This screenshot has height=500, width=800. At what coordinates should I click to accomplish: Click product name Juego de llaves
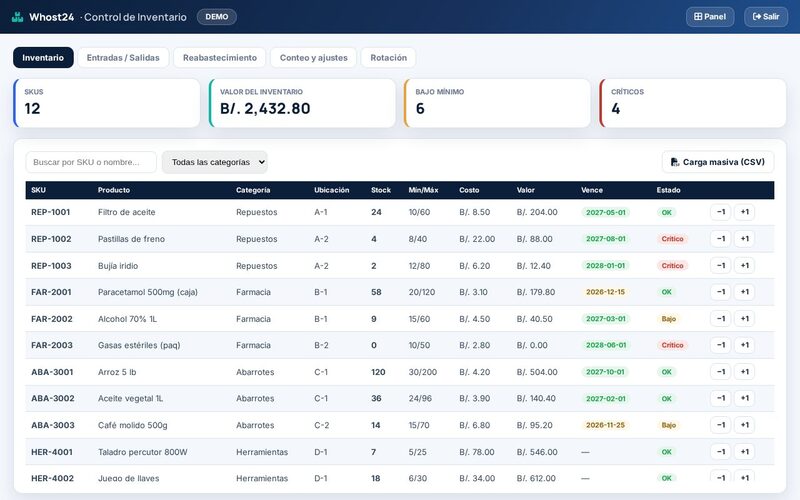coord(129,479)
